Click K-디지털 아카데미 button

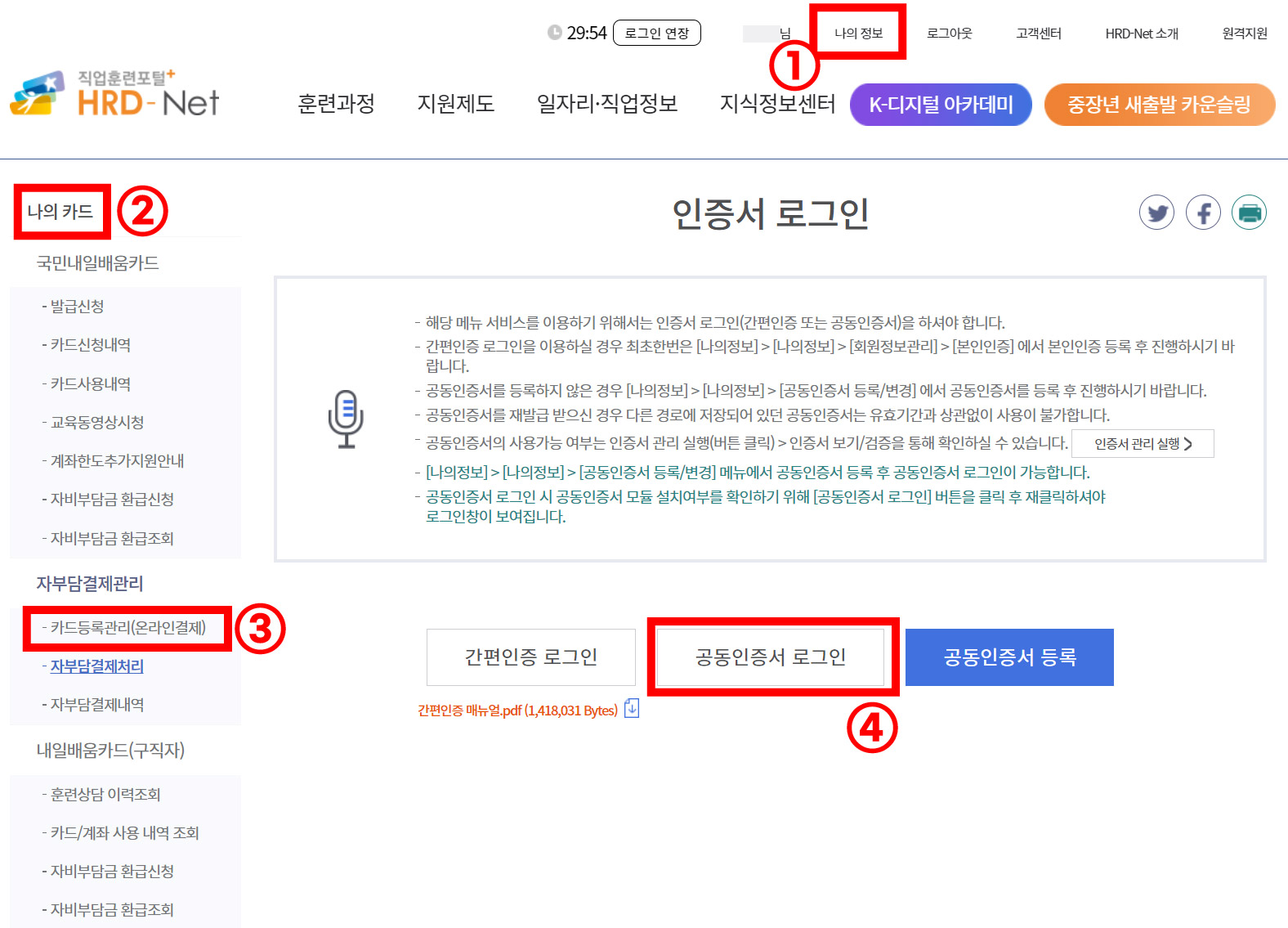941,105
